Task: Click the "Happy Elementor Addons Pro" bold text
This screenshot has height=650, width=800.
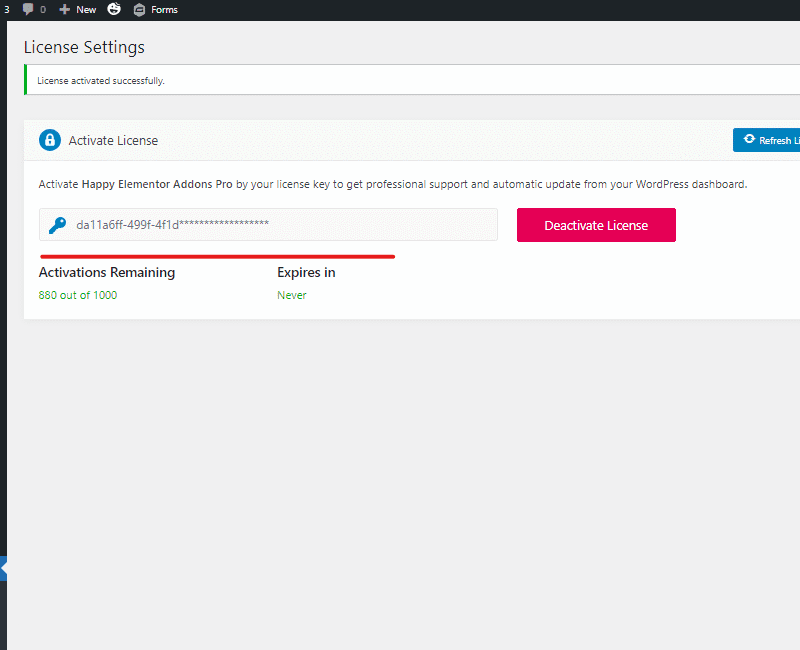Action: 157,184
